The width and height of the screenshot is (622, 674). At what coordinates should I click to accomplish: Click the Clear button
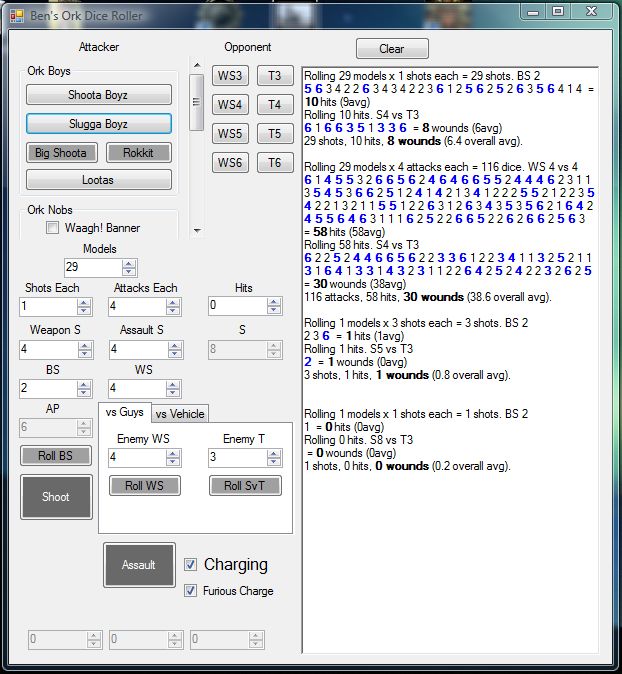(x=392, y=49)
